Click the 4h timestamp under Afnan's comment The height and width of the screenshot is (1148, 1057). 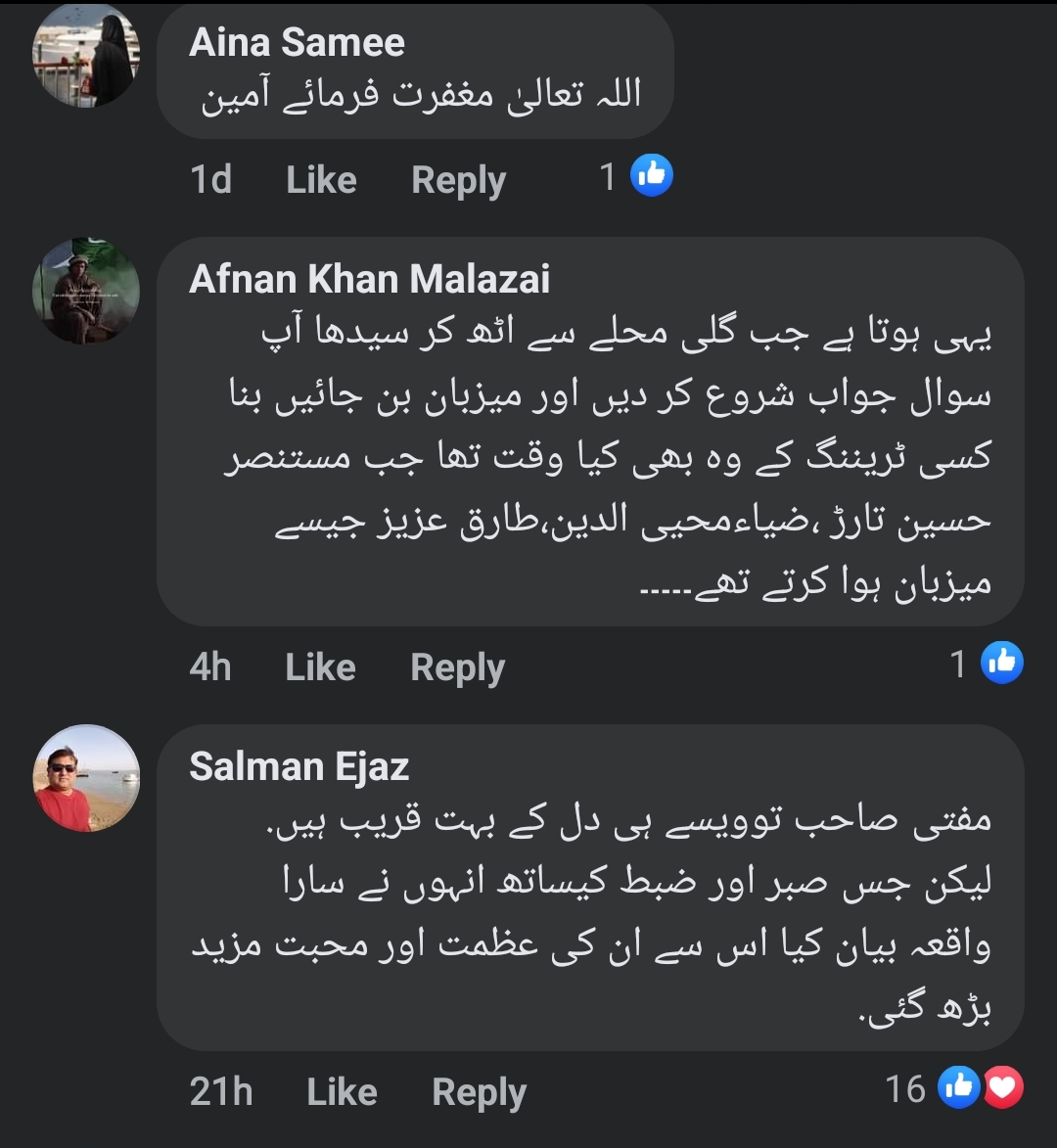(210, 667)
